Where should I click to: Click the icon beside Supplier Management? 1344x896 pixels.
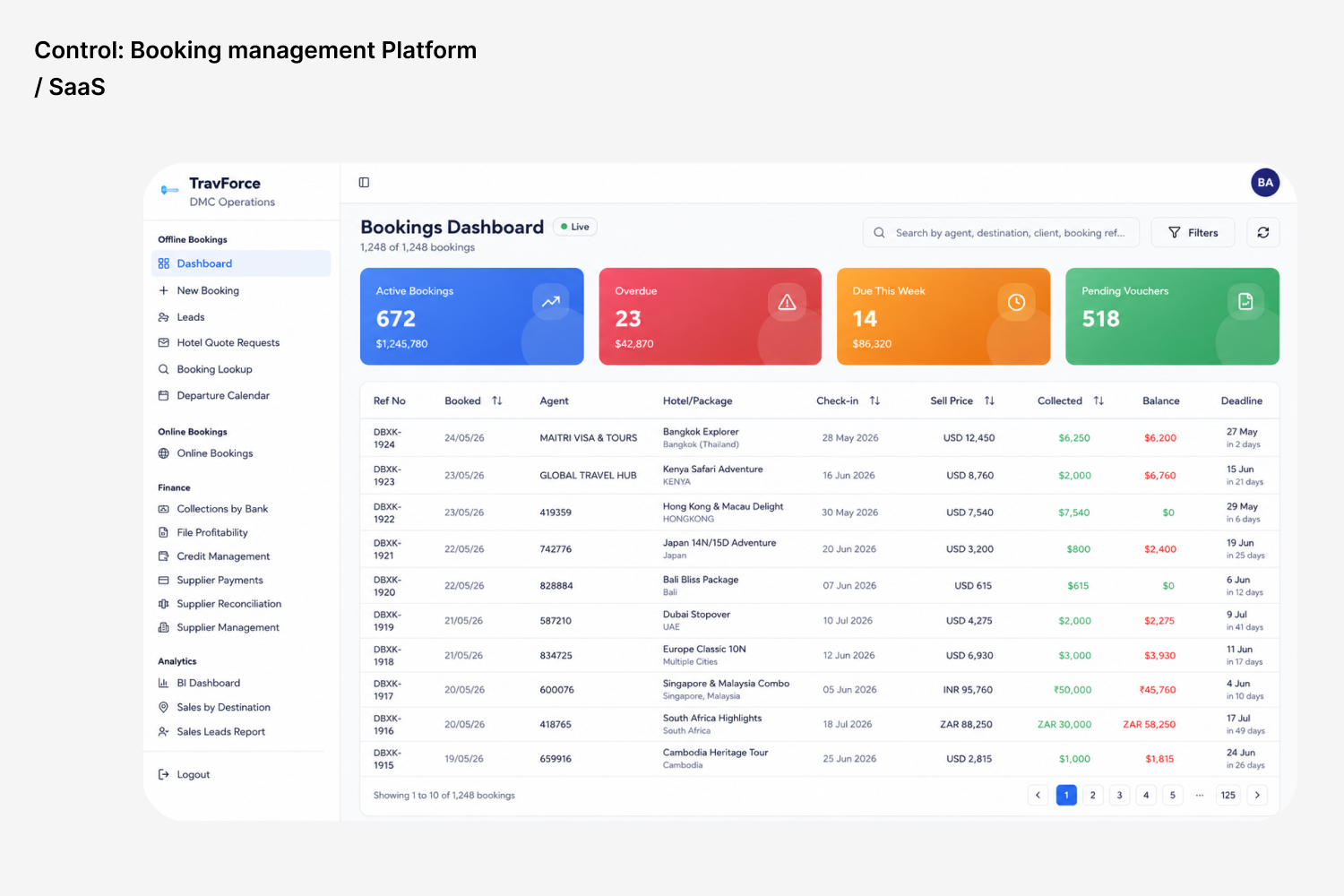[164, 627]
